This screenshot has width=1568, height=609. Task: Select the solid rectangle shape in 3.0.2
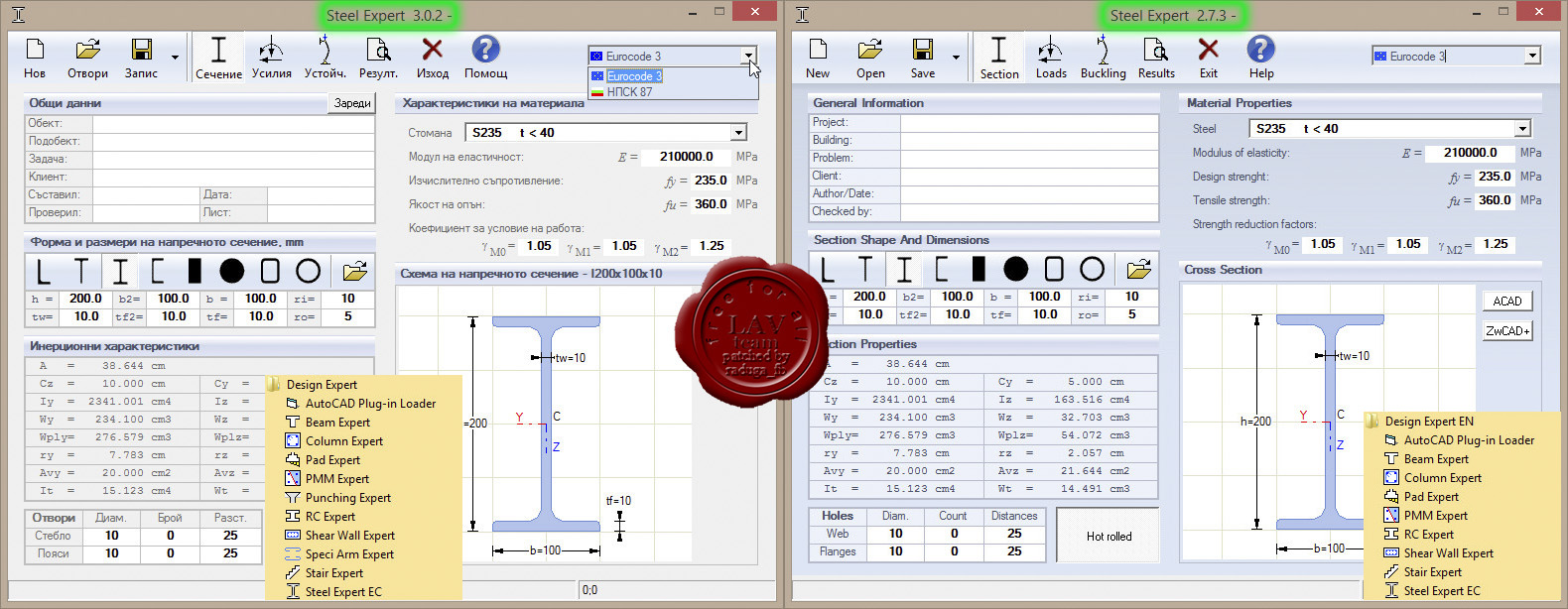[195, 271]
